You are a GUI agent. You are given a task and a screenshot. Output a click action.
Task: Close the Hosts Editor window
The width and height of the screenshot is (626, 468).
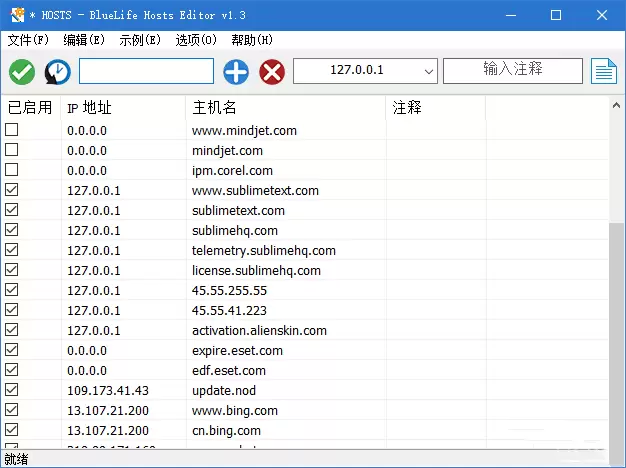602,15
